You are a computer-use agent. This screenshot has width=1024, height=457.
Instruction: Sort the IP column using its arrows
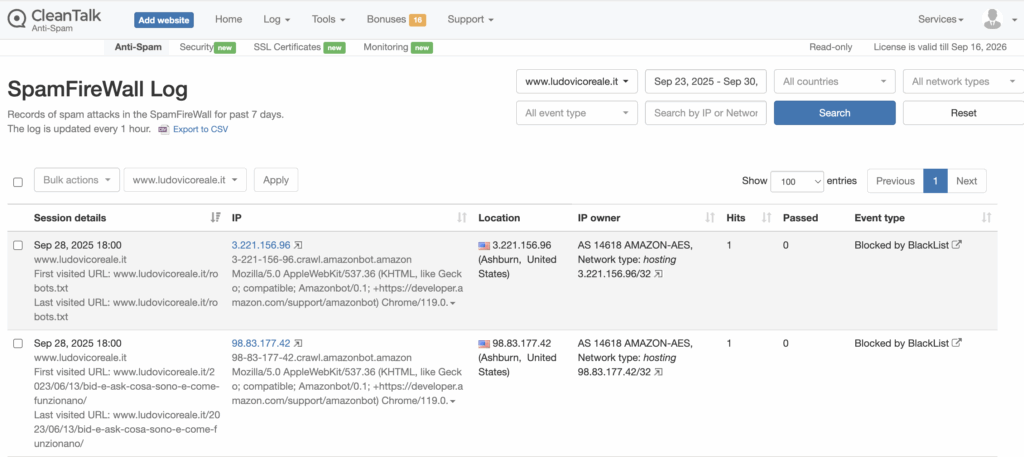tap(462, 218)
